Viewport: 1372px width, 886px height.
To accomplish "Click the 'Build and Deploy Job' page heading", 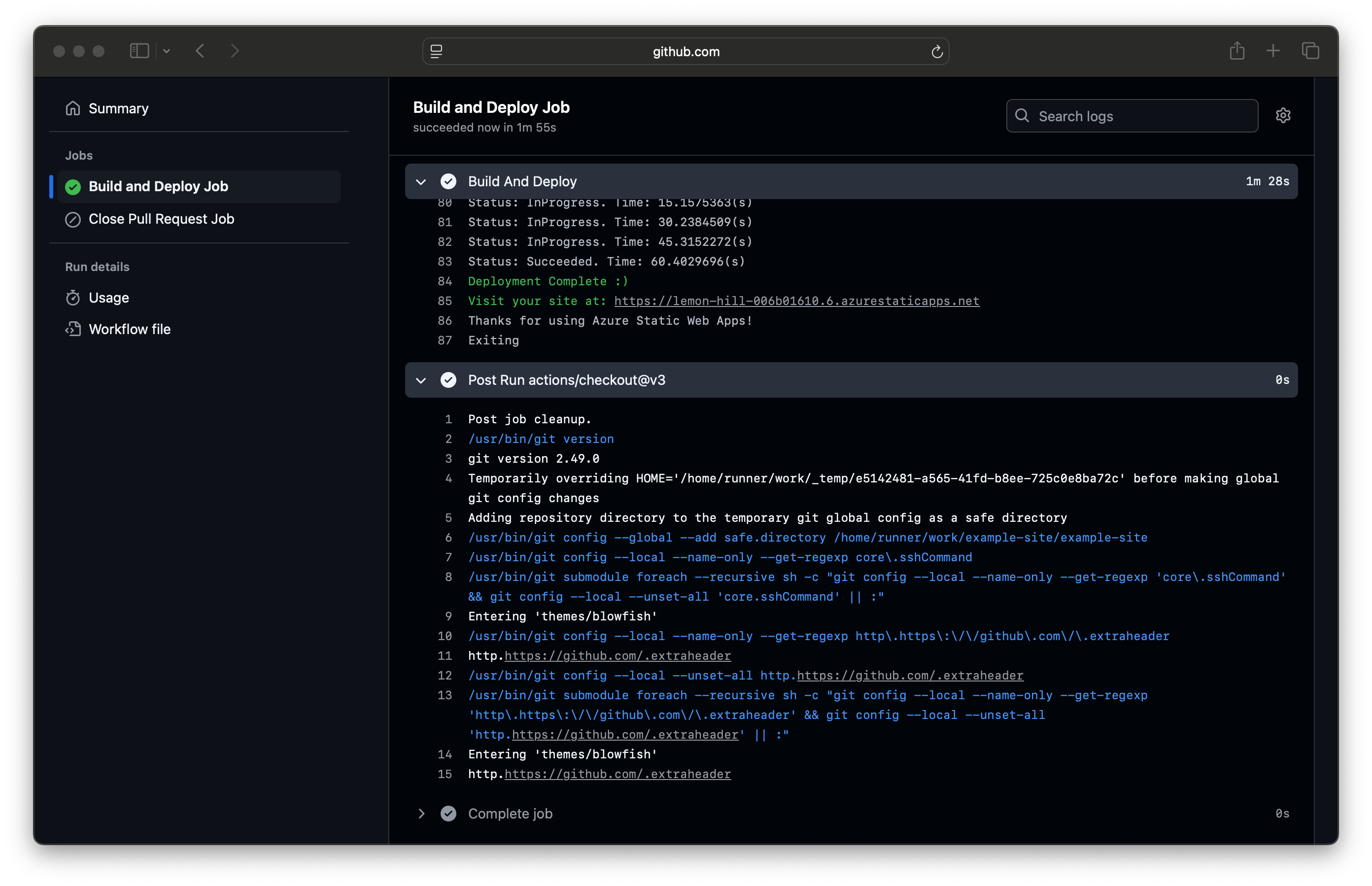I will click(x=491, y=107).
